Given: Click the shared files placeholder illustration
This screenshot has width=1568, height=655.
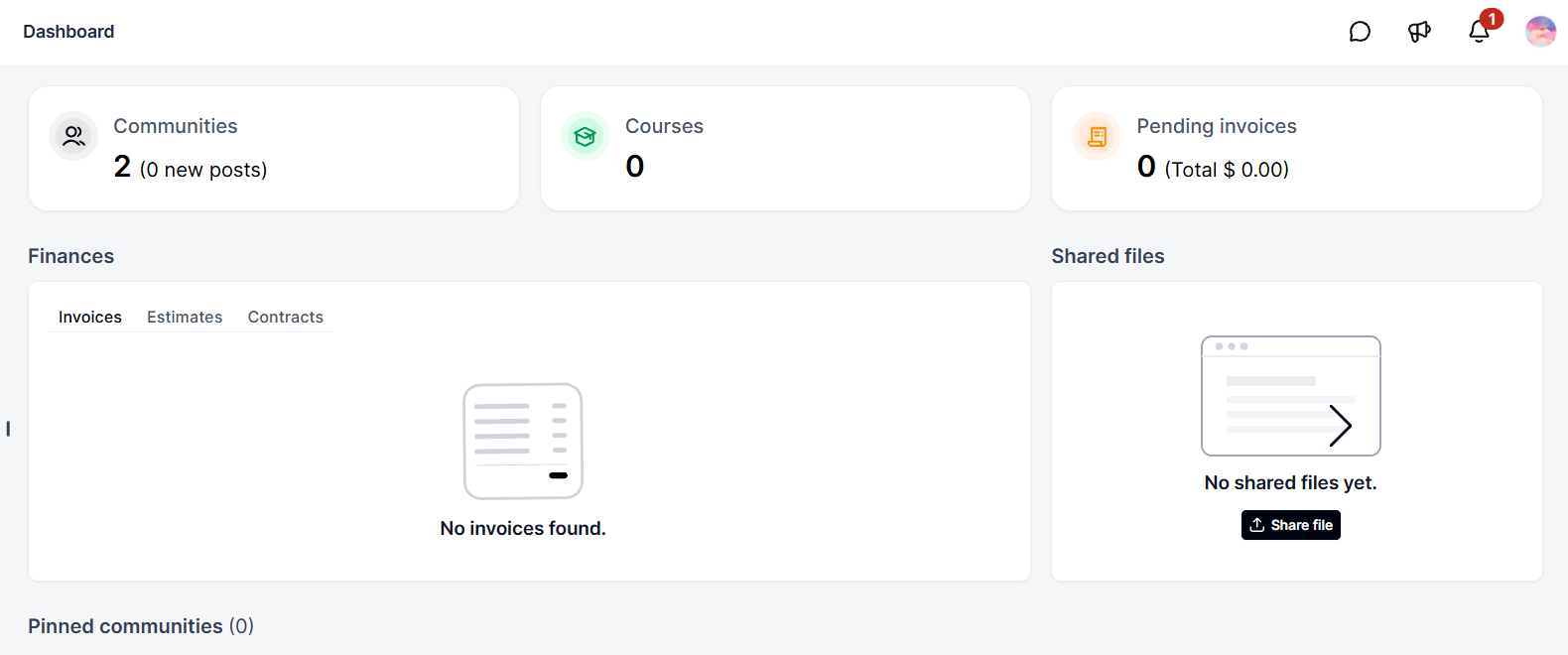Looking at the screenshot, I should [x=1291, y=396].
